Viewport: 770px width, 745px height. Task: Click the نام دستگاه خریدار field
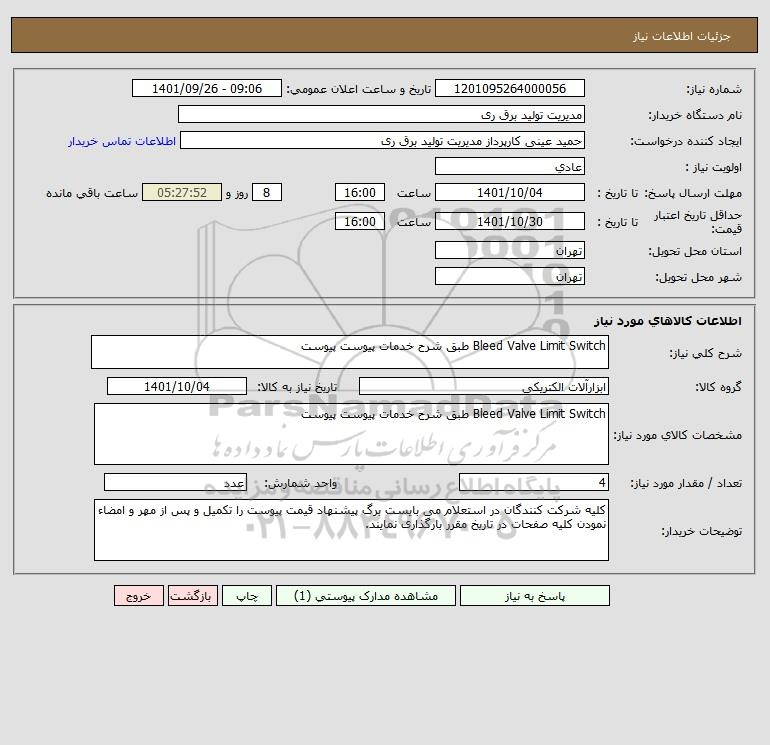click(381, 114)
